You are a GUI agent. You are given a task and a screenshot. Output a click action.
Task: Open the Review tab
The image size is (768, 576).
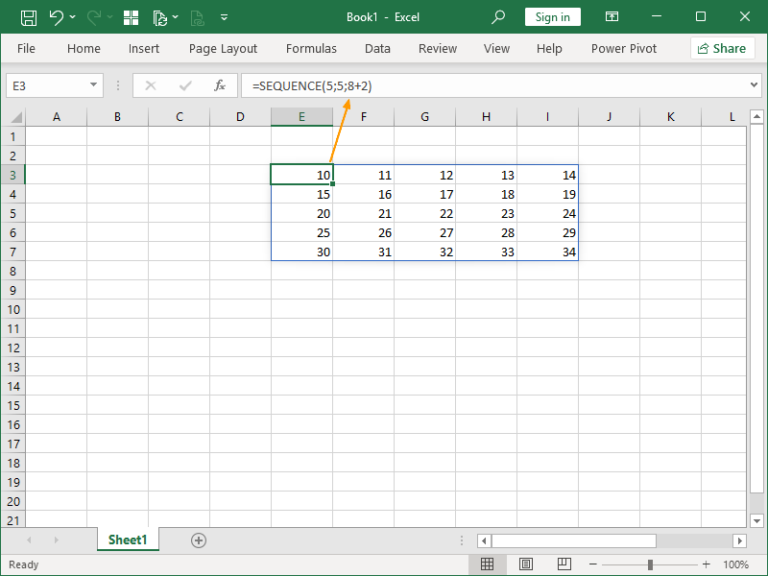click(x=437, y=48)
